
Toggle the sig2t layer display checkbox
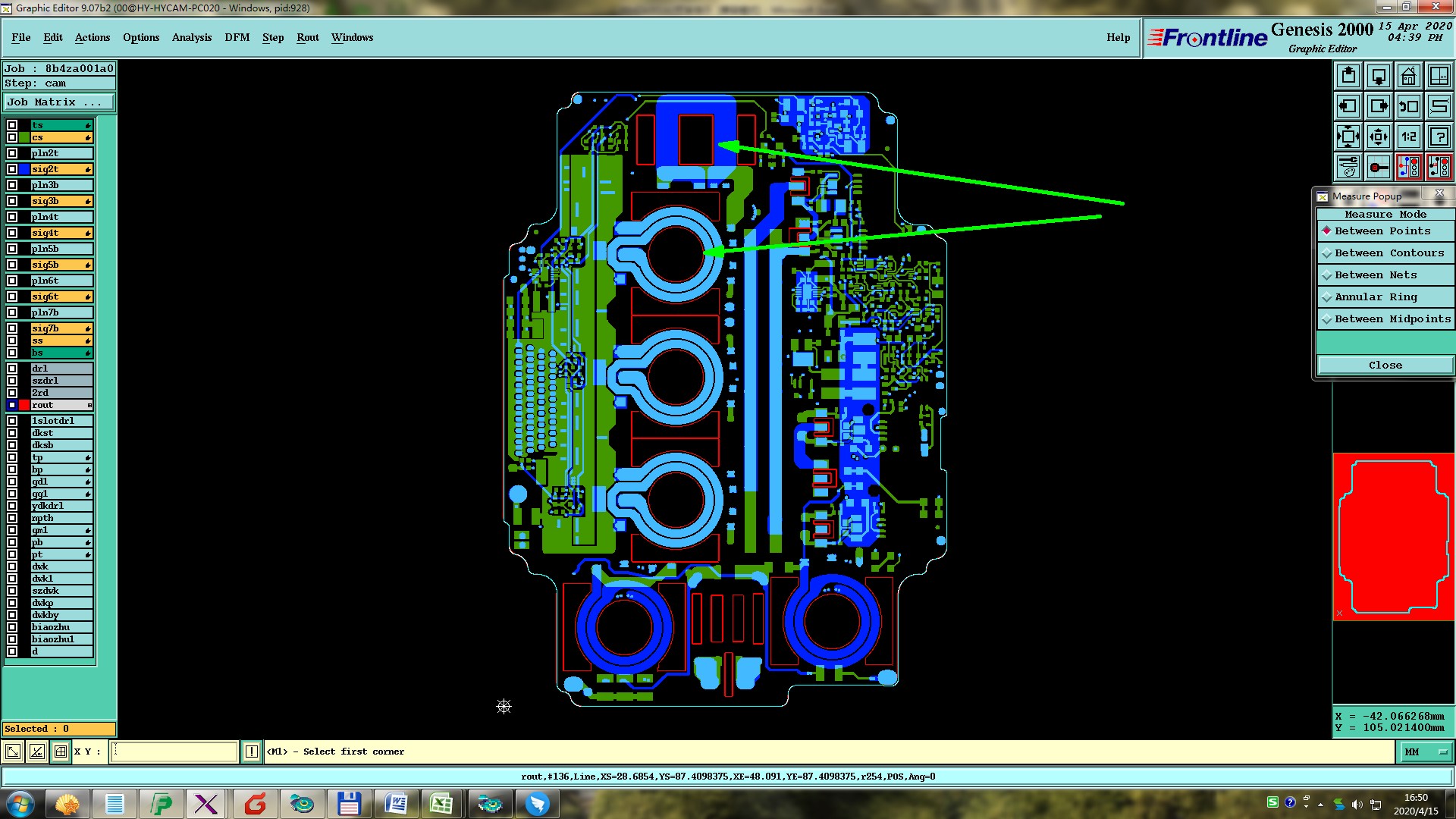pyautogui.click(x=12, y=169)
